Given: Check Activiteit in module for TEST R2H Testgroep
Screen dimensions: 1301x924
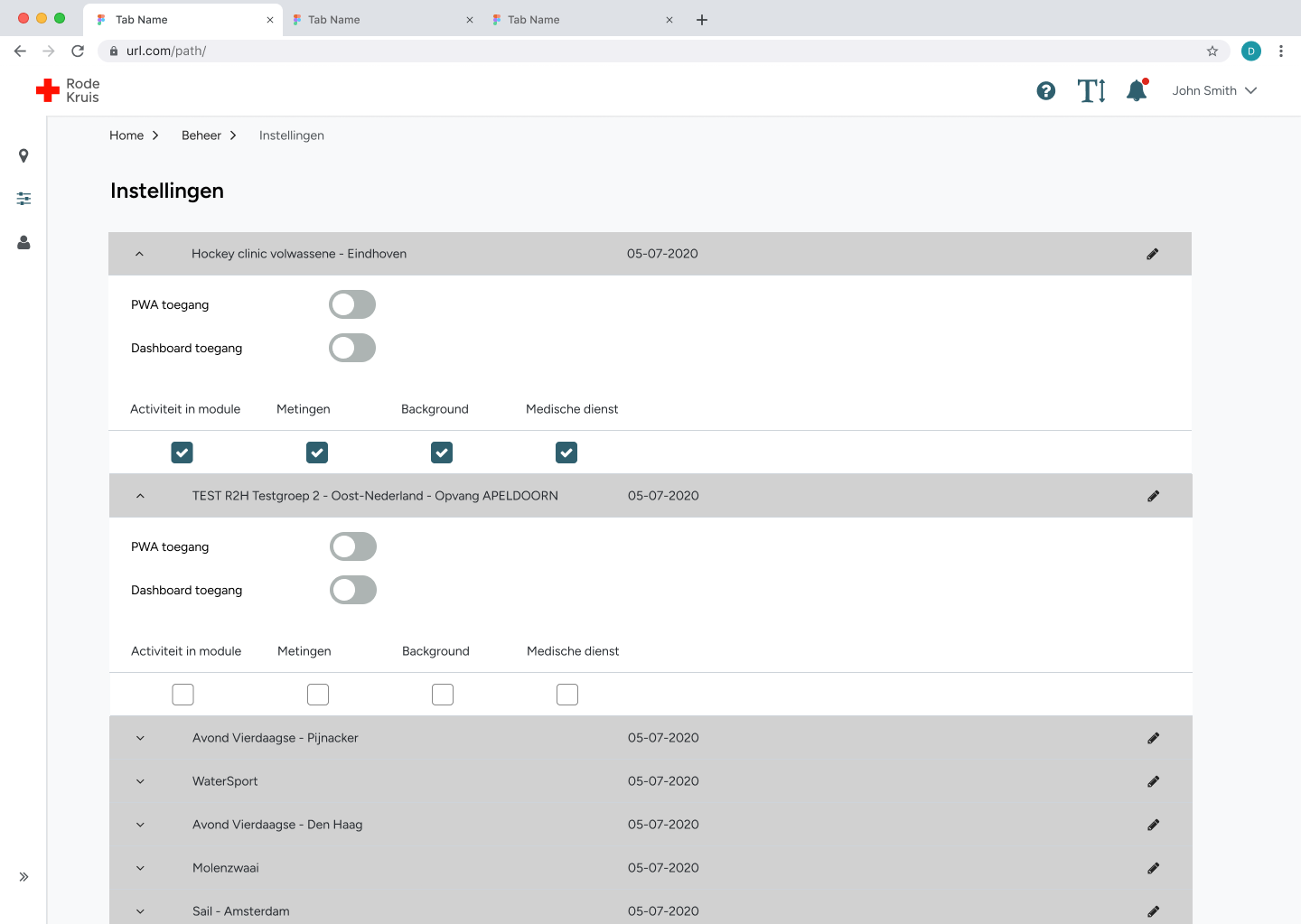Looking at the screenshot, I should pyautogui.click(x=183, y=695).
